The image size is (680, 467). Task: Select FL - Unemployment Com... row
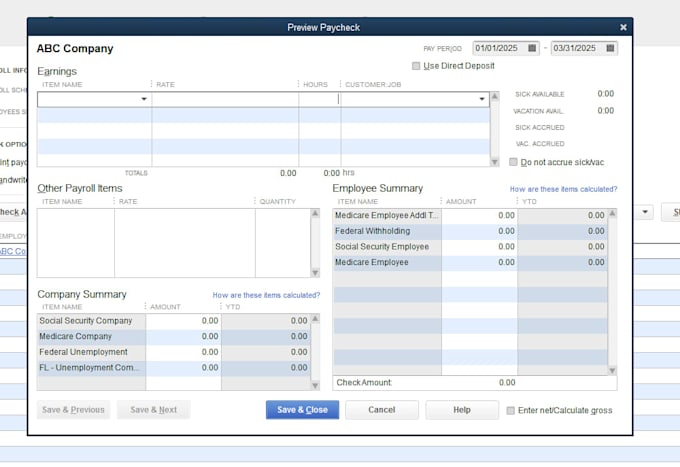tap(174, 368)
